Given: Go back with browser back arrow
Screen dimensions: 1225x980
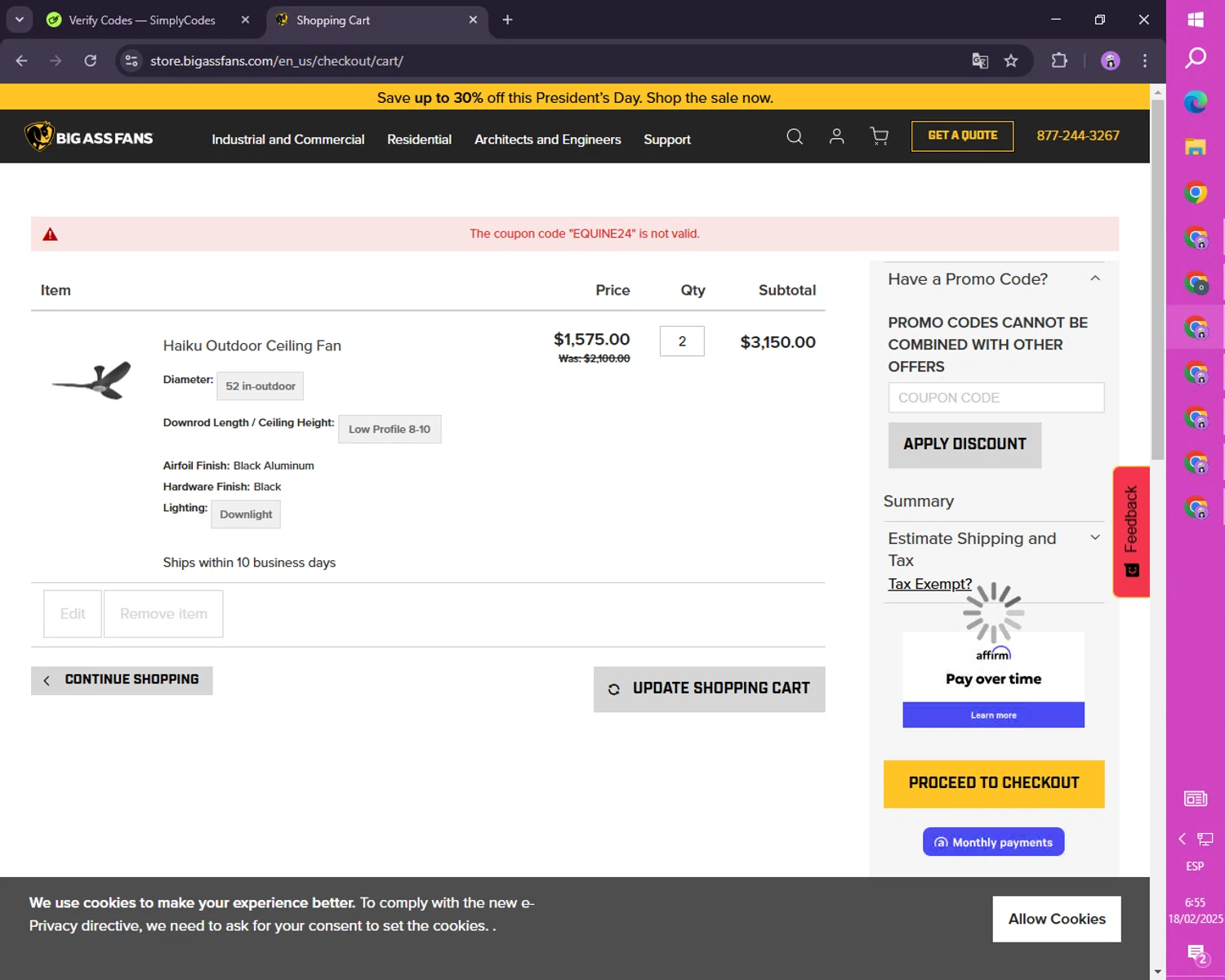Looking at the screenshot, I should tap(22, 60).
